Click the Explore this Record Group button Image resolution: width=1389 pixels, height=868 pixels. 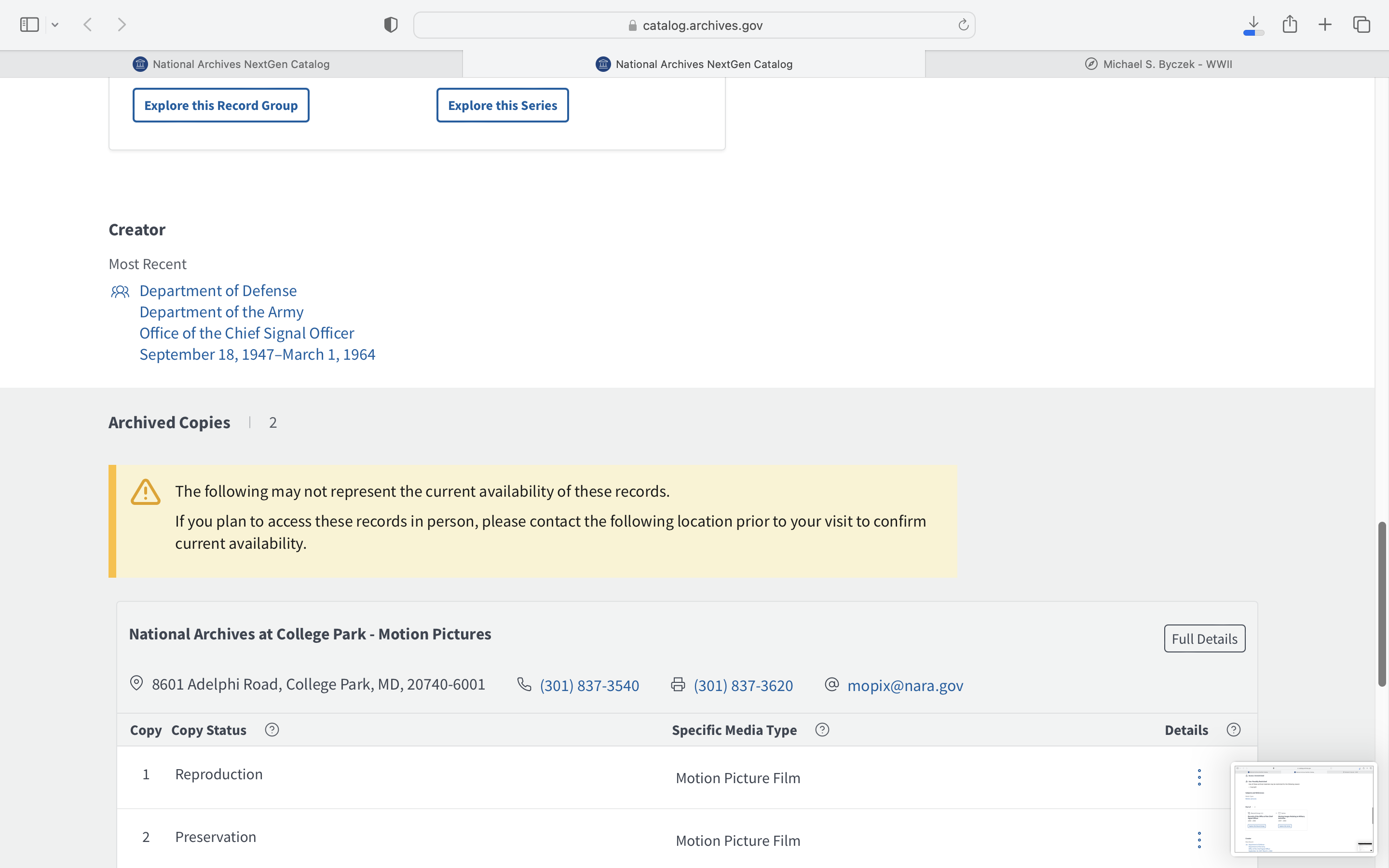220,105
